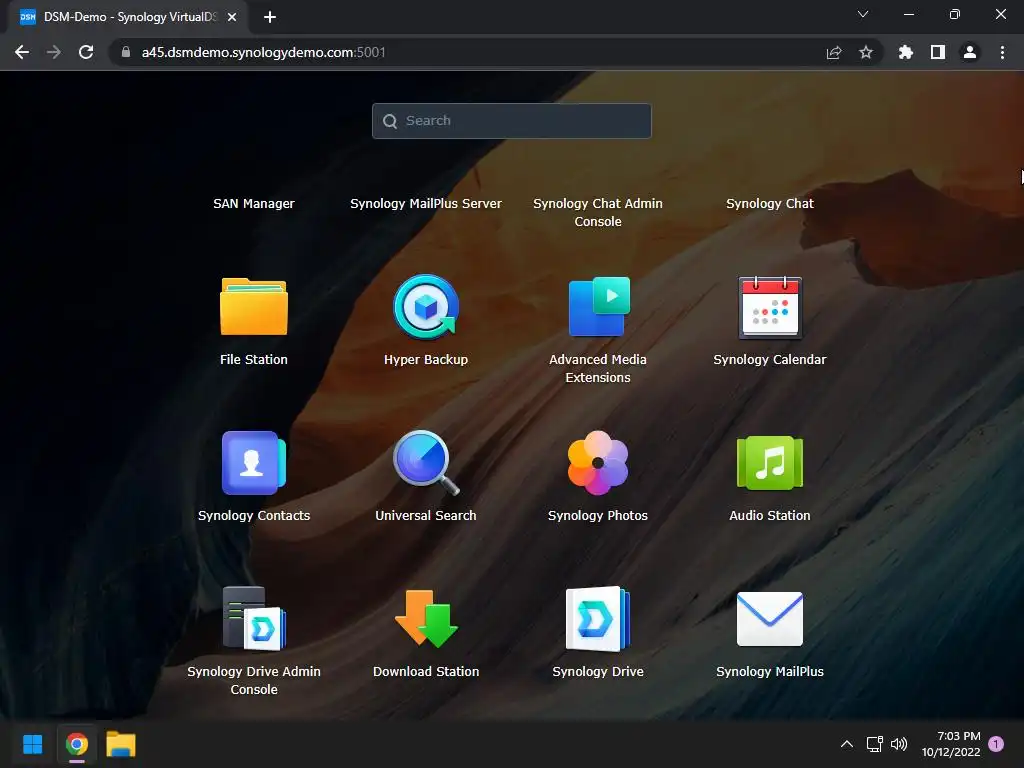Click the Synology Chat Admin Console label
This screenshot has width=1024, height=768.
coord(598,212)
